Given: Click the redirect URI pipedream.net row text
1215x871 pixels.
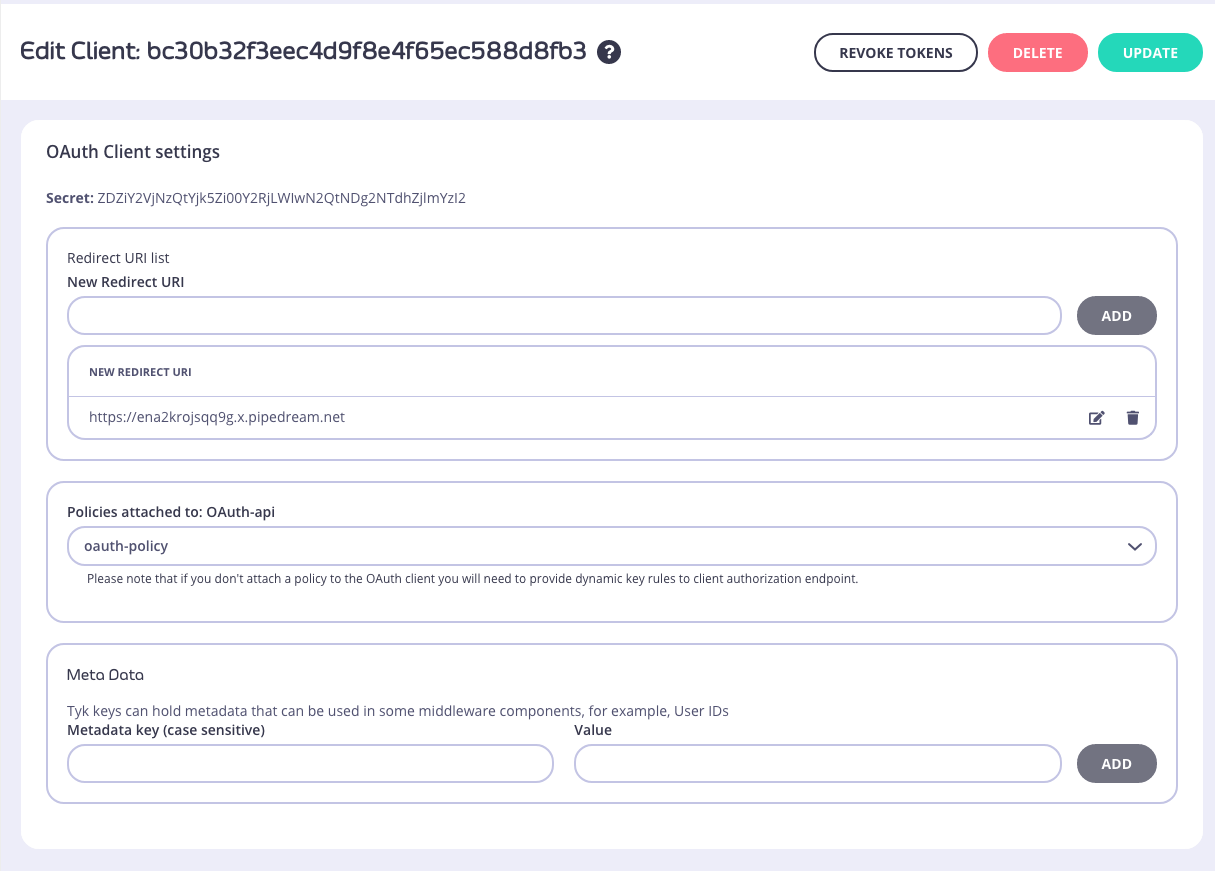Looking at the screenshot, I should 217,417.
